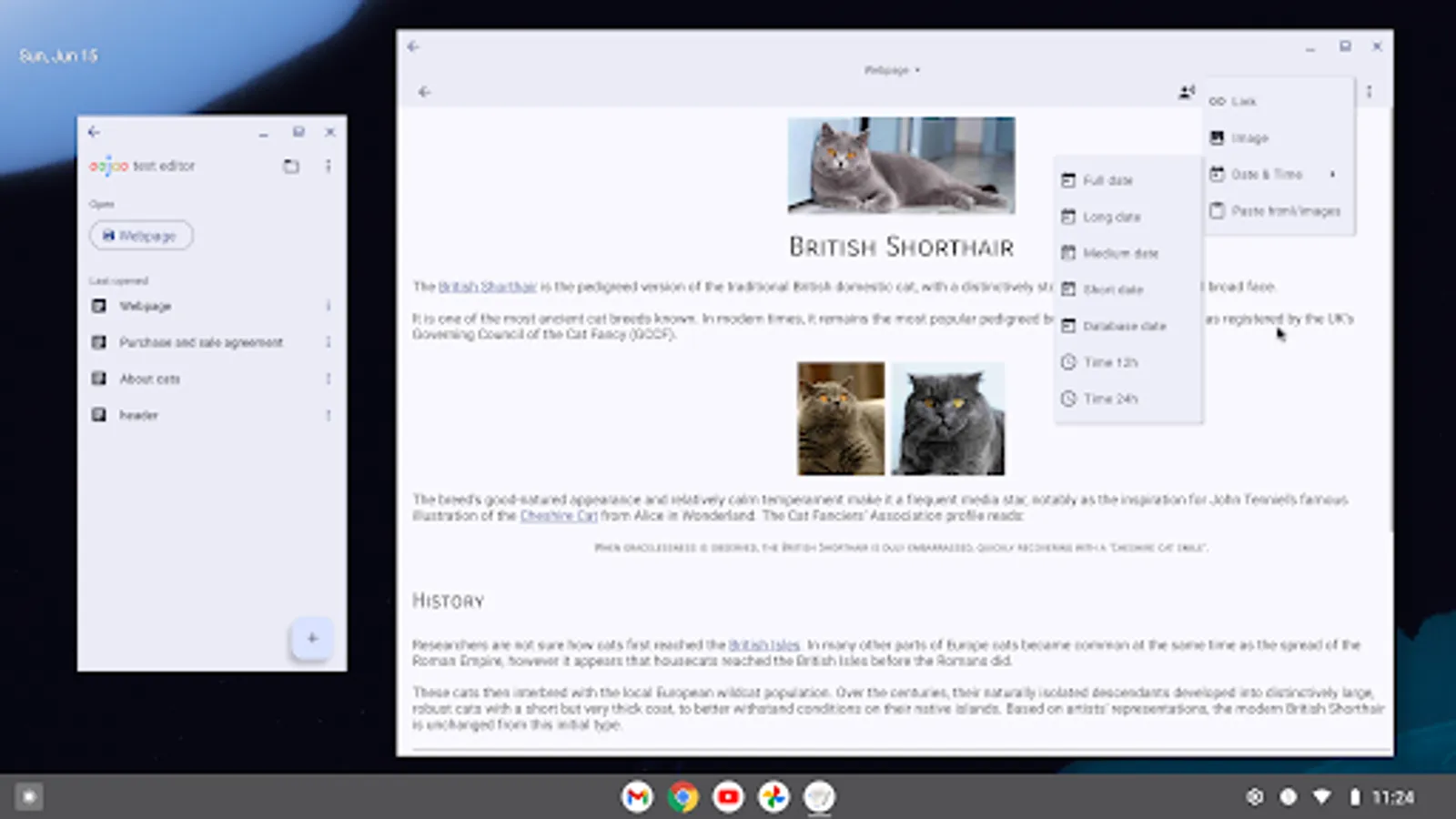Select the add-collaborator icon in the editor toolbar
The height and width of the screenshot is (819, 1456).
click(1186, 91)
